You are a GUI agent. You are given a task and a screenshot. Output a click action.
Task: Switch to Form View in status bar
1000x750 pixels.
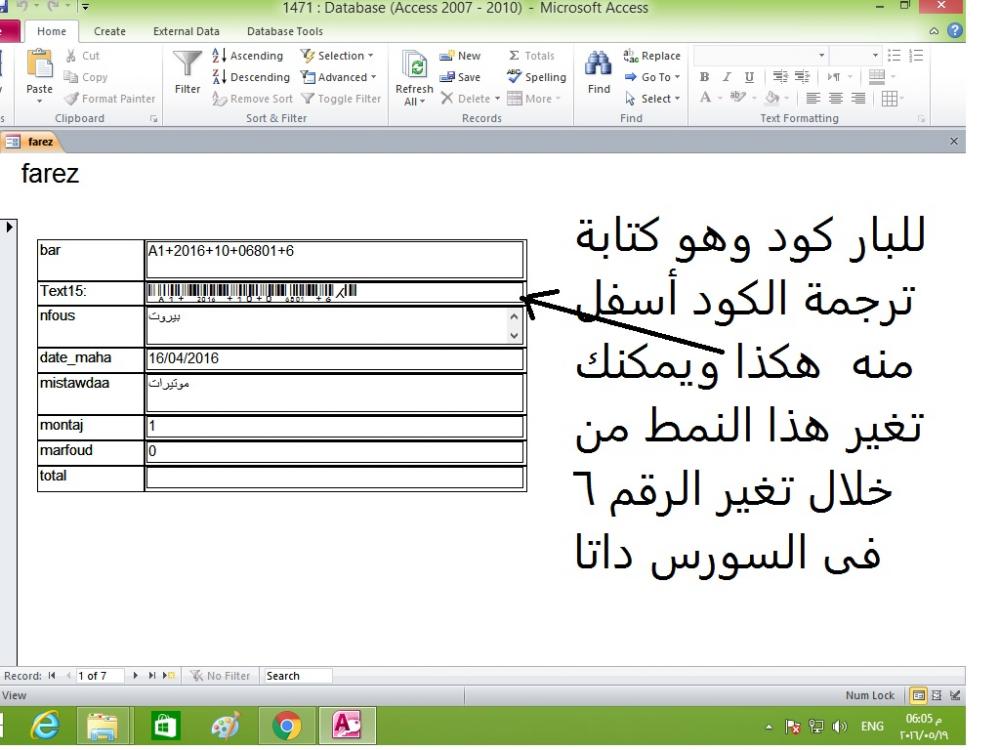(918, 695)
